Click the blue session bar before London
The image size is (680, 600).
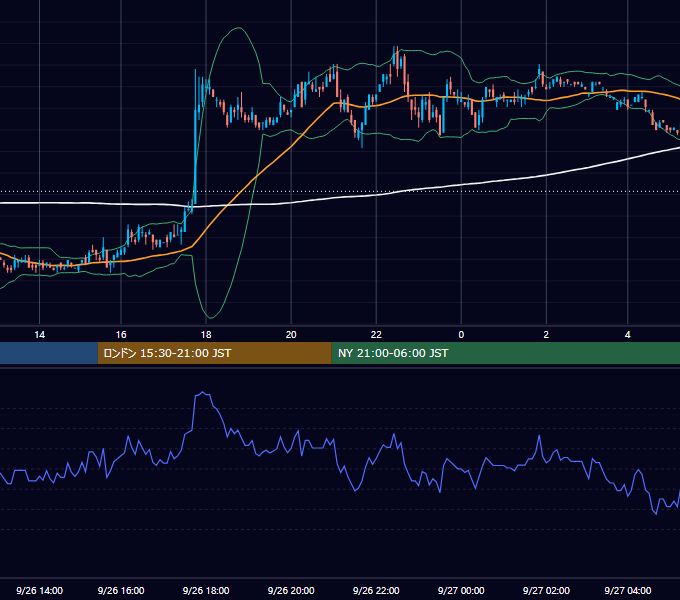(x=49, y=353)
